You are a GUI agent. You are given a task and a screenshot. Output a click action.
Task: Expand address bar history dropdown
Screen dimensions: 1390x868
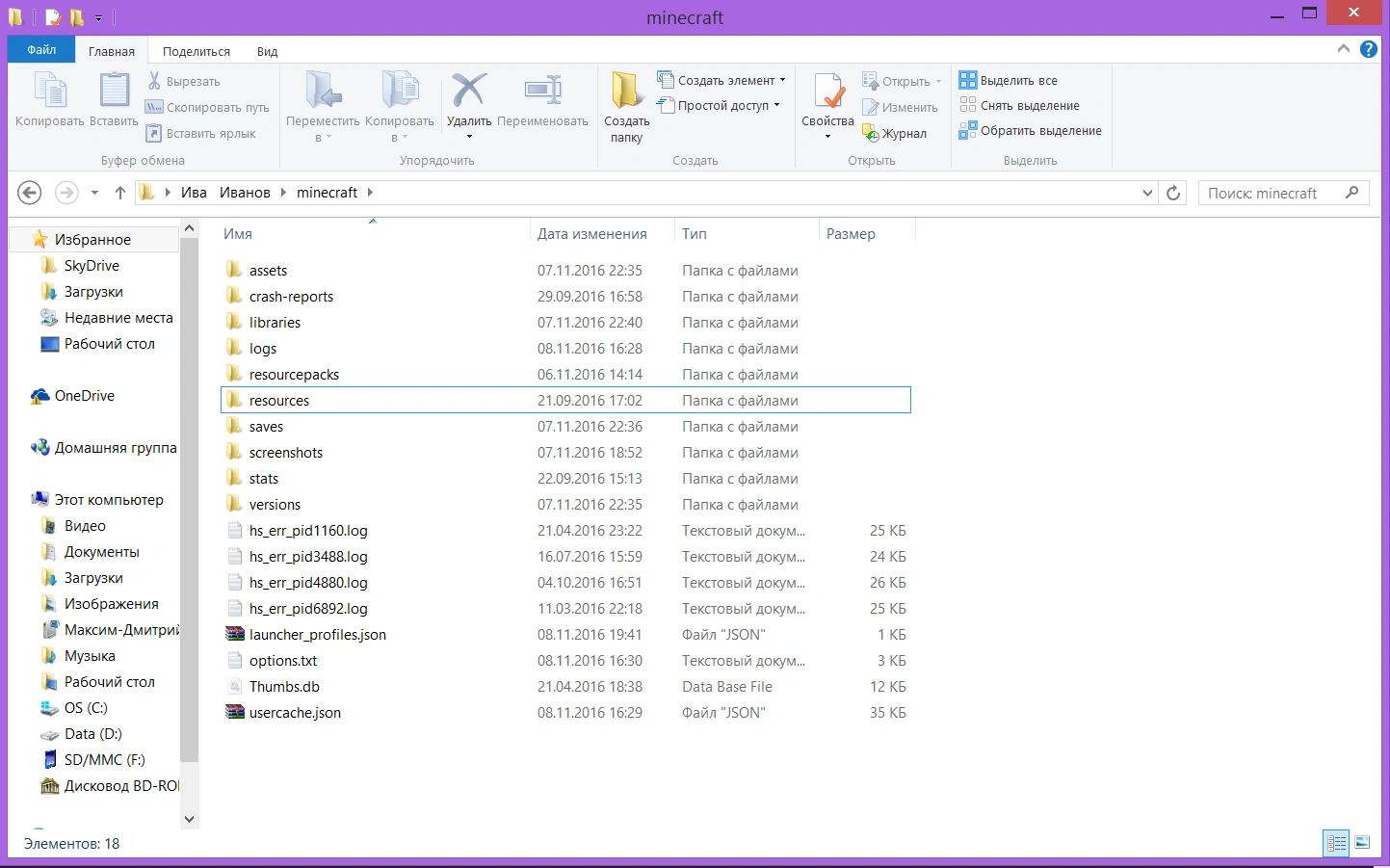coord(1147,193)
